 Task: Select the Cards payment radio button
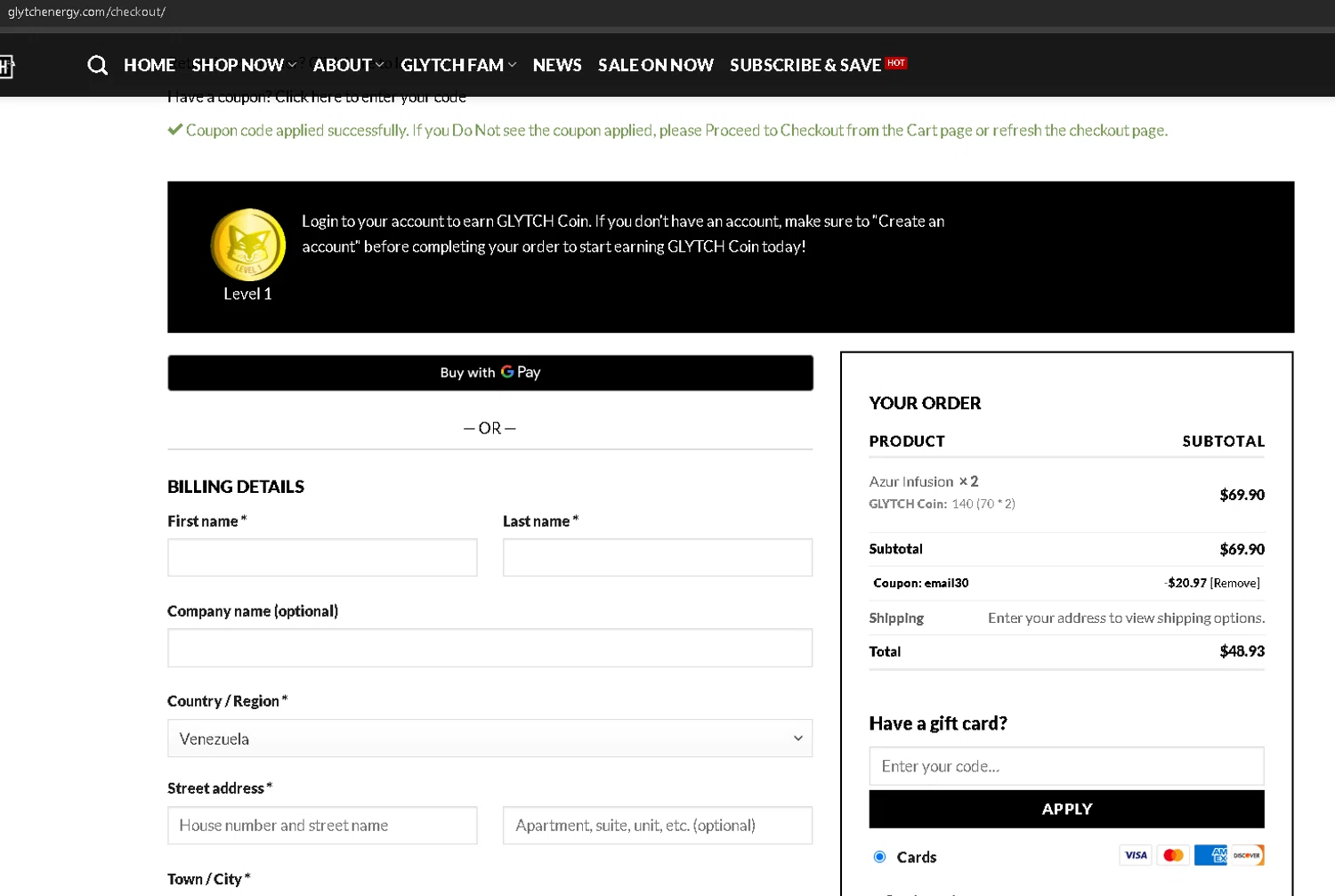tap(879, 857)
